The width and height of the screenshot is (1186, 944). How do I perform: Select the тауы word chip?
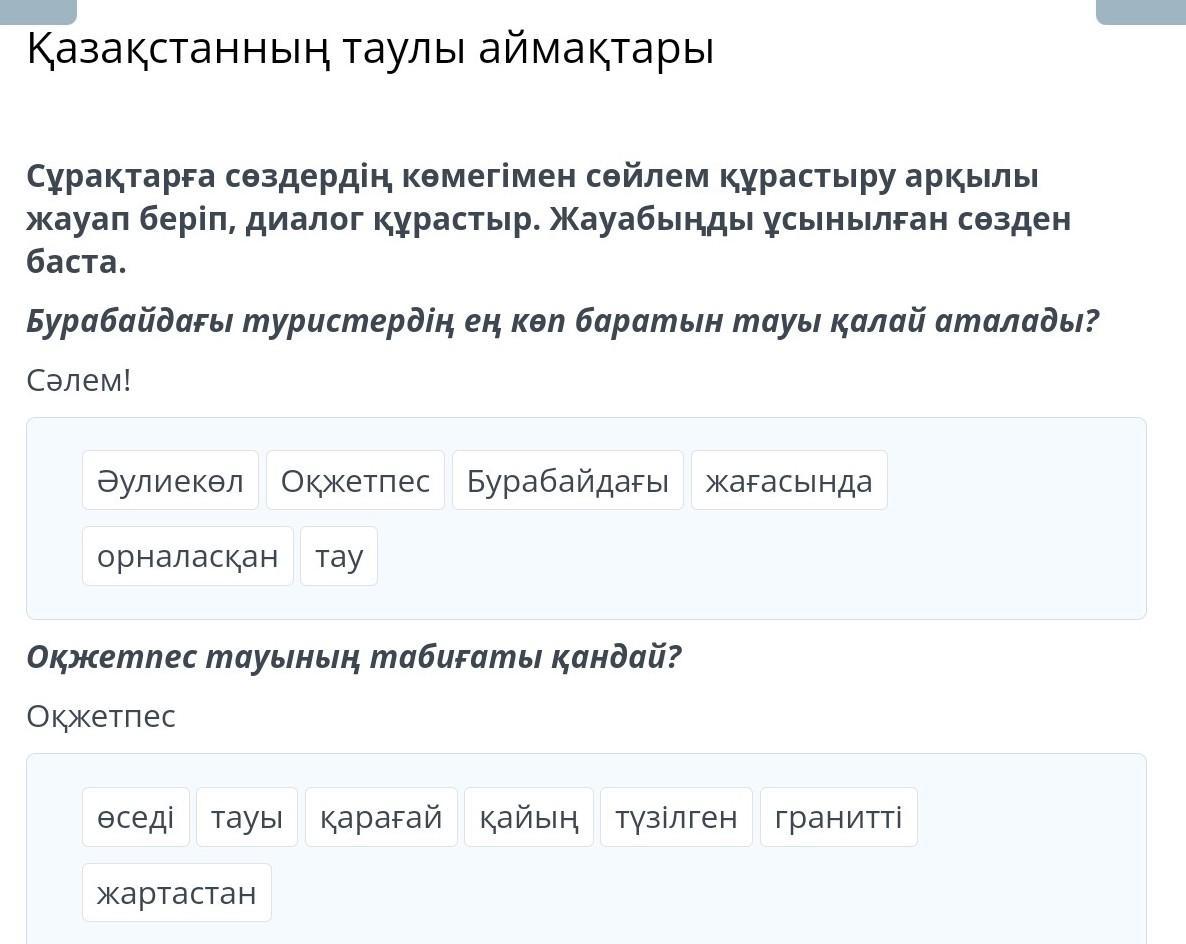pos(247,817)
